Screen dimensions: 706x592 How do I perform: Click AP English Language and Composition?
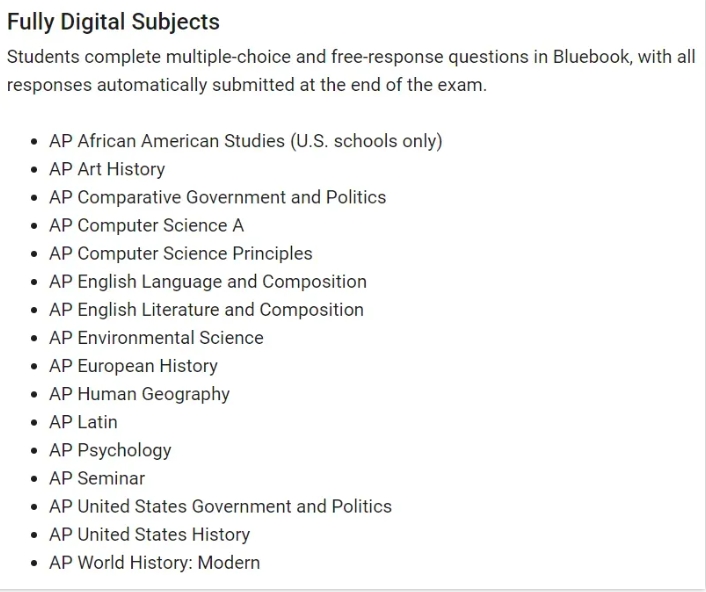point(208,281)
